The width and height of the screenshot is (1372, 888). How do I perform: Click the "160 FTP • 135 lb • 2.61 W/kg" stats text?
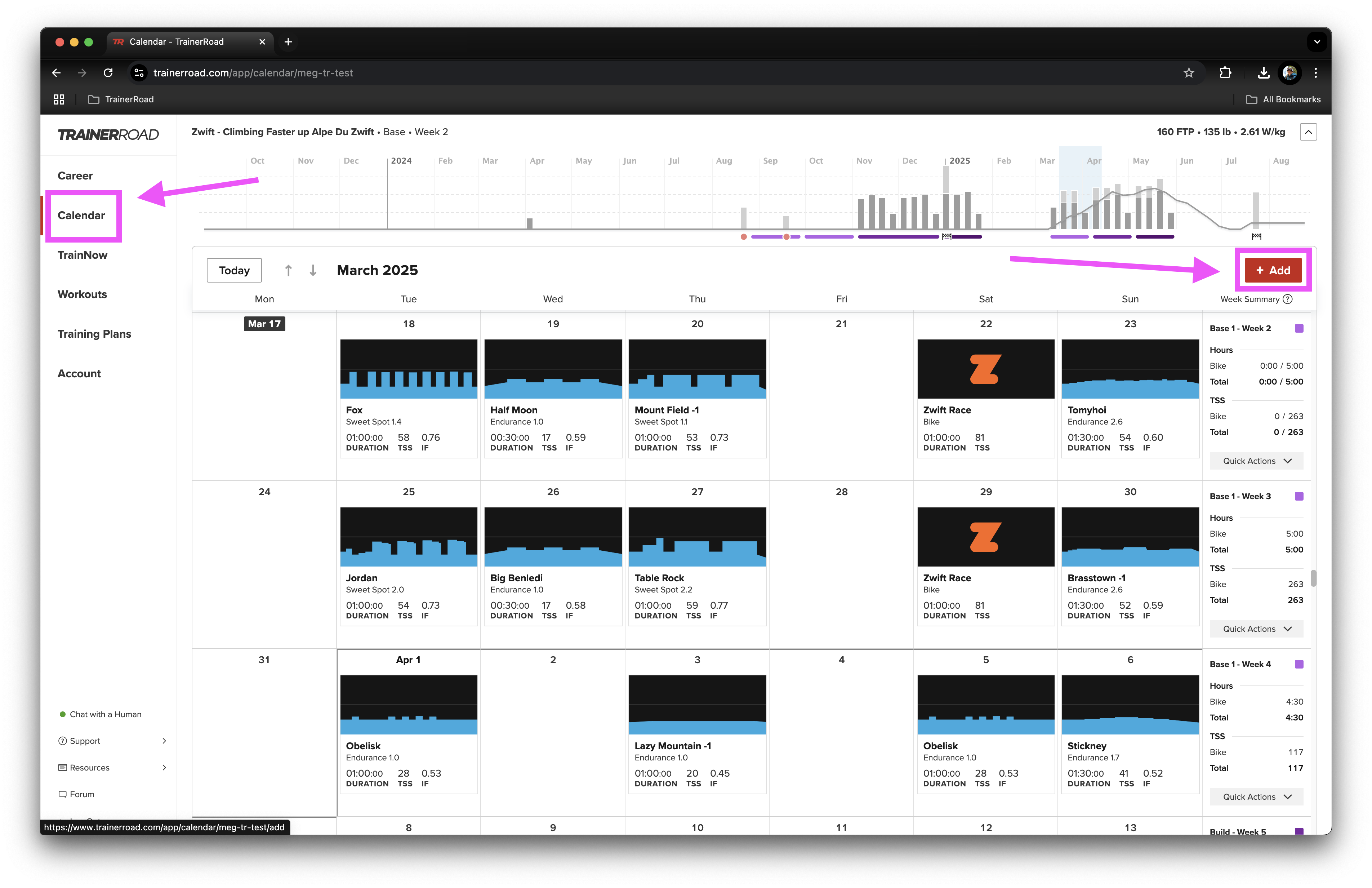coord(1220,132)
